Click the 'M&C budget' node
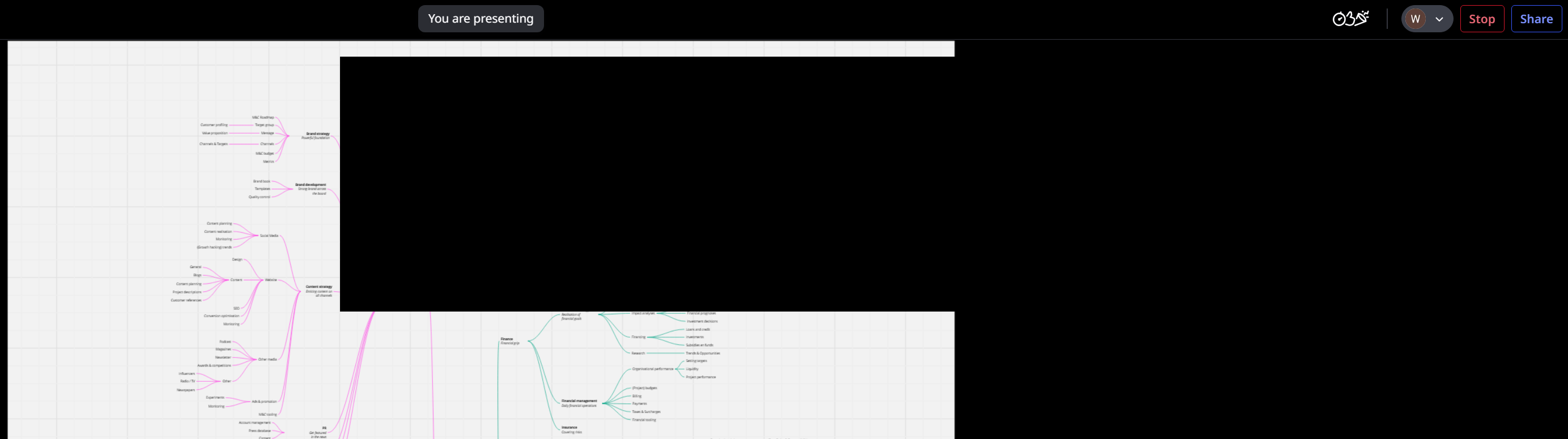1568x439 pixels. 265,153
